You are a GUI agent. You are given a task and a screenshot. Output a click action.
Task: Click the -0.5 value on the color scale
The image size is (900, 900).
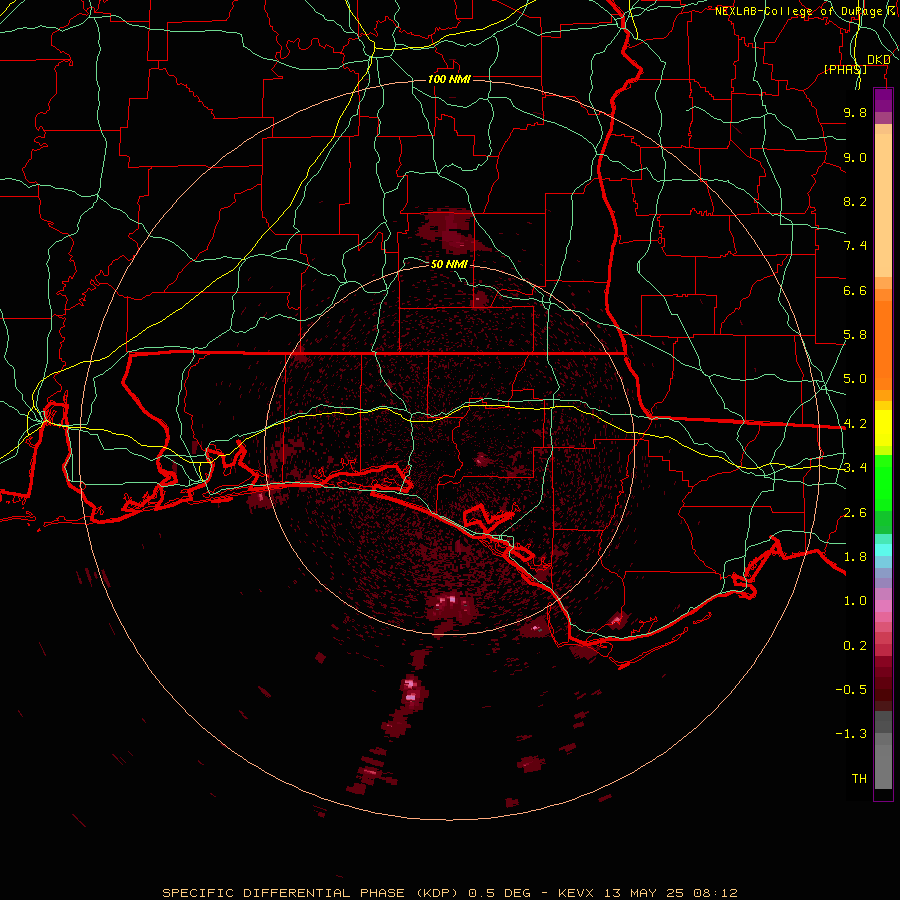tap(851, 690)
